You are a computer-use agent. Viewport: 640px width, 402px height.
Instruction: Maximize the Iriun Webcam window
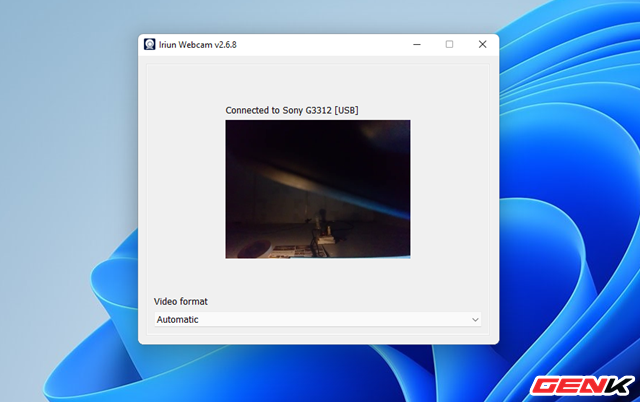(449, 44)
